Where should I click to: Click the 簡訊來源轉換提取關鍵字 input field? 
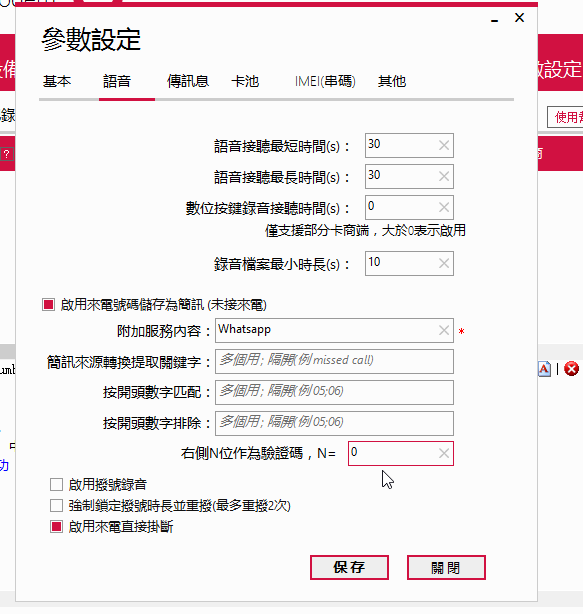pyautogui.click(x=334, y=361)
